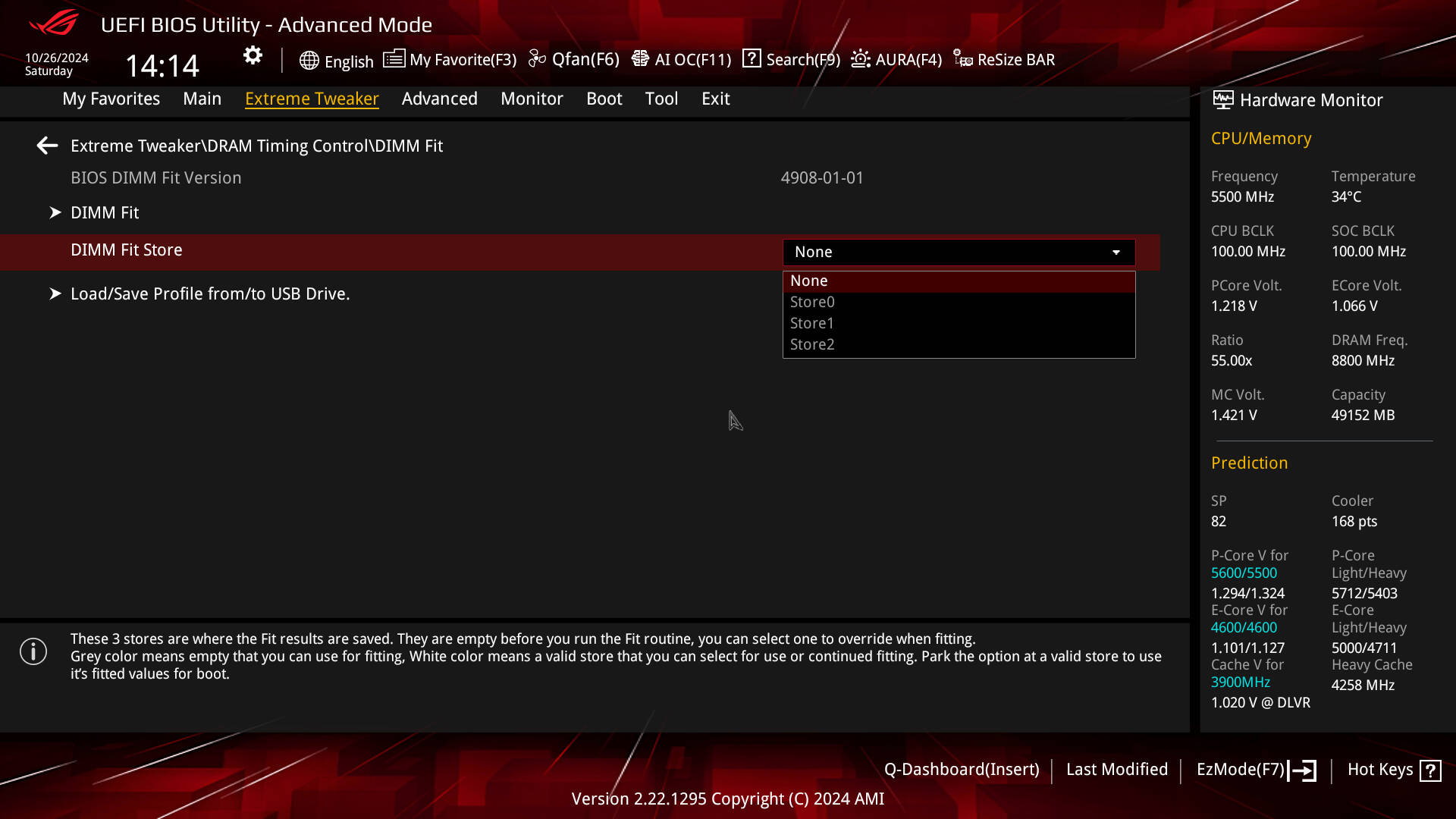This screenshot has width=1456, height=819.
Task: Click the settings gear icon
Action: pos(253,55)
